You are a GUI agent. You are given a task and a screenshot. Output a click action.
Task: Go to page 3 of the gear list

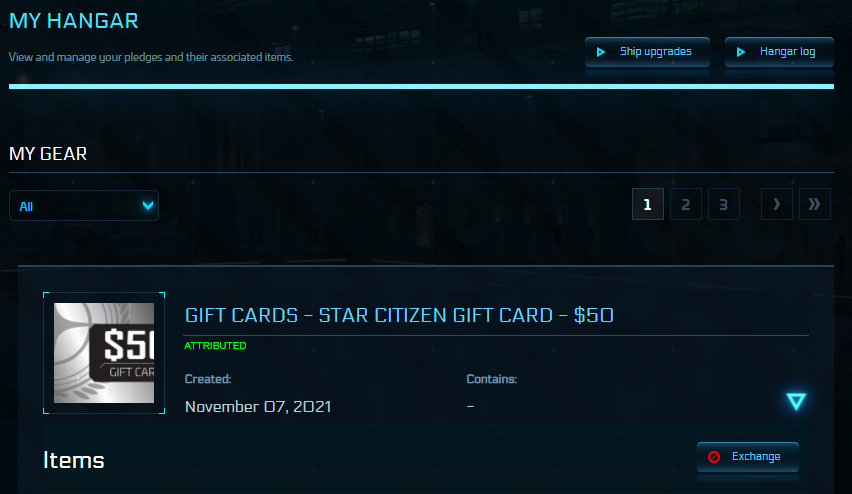pos(724,204)
